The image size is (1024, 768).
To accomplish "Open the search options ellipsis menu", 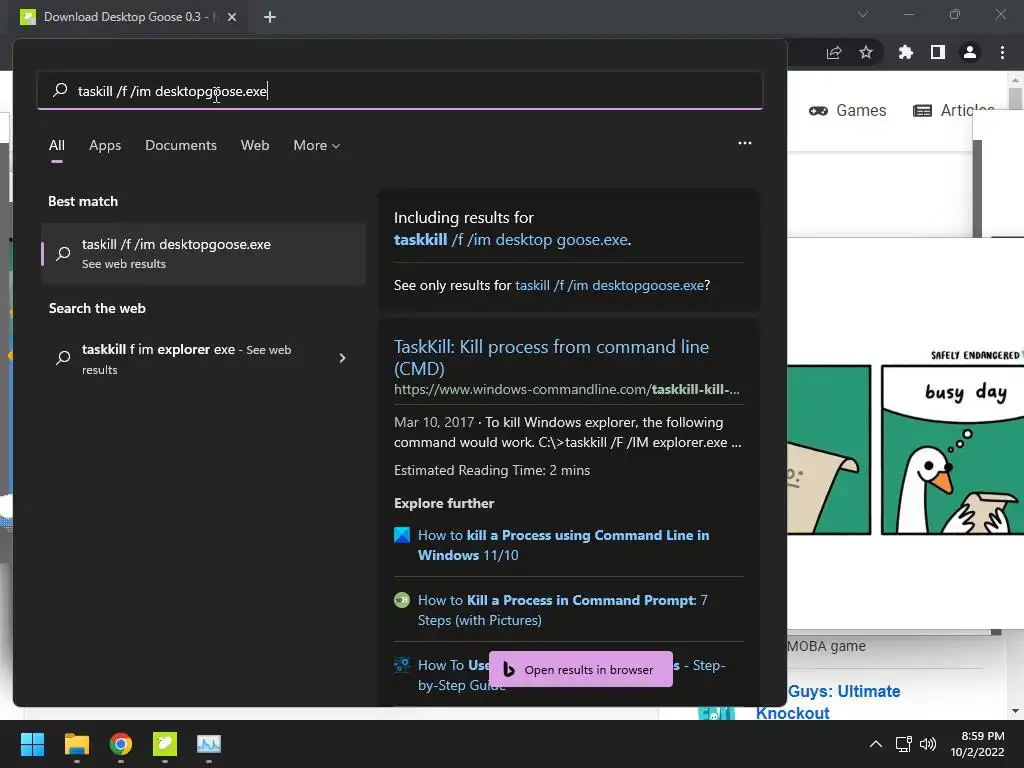I will click(744, 143).
